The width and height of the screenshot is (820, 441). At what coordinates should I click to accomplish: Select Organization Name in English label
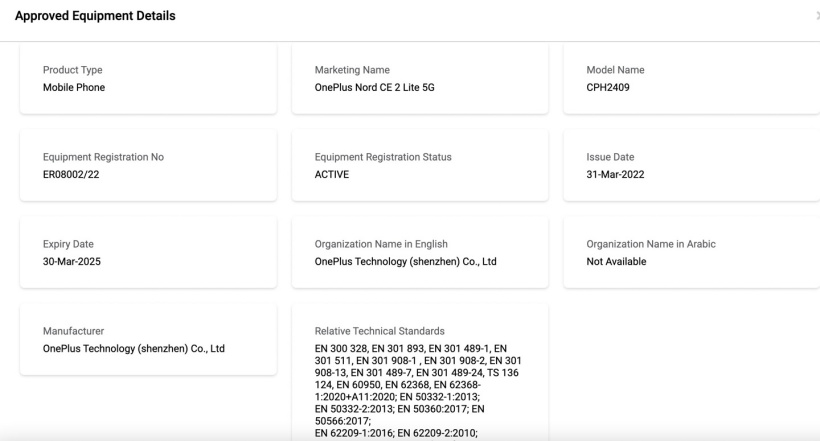[x=381, y=244]
